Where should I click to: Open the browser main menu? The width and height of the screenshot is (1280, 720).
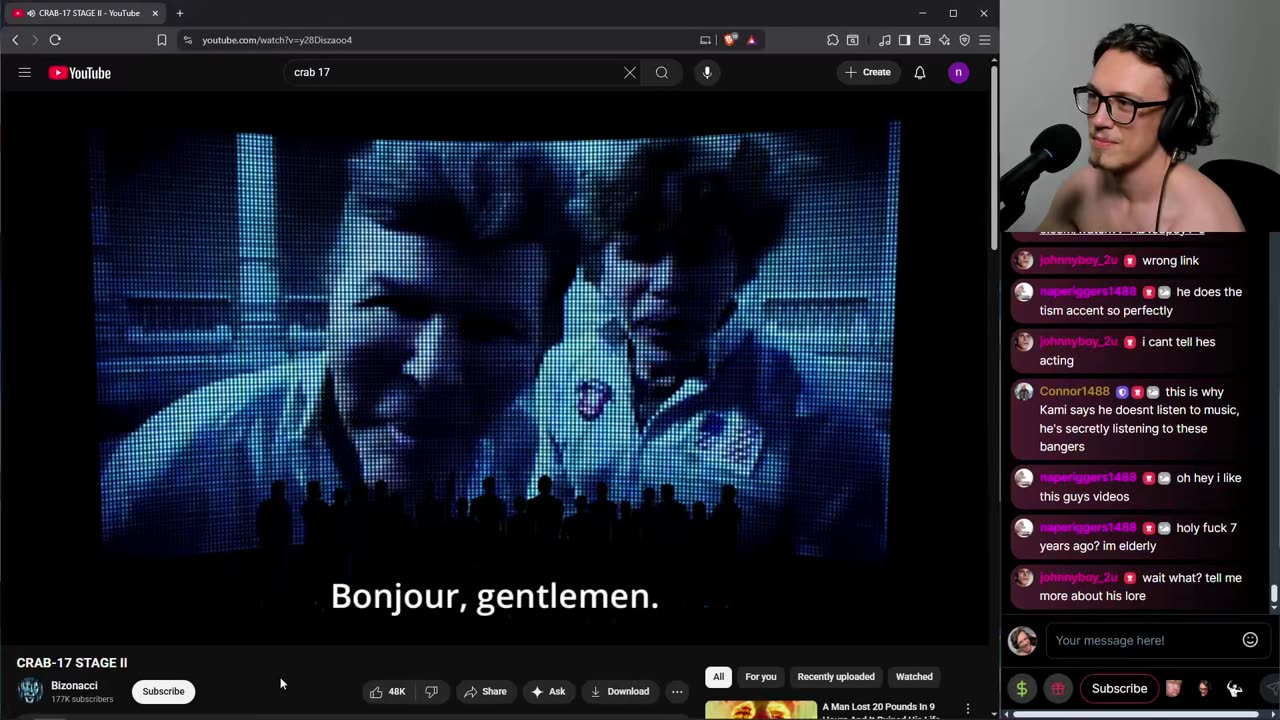tap(985, 40)
